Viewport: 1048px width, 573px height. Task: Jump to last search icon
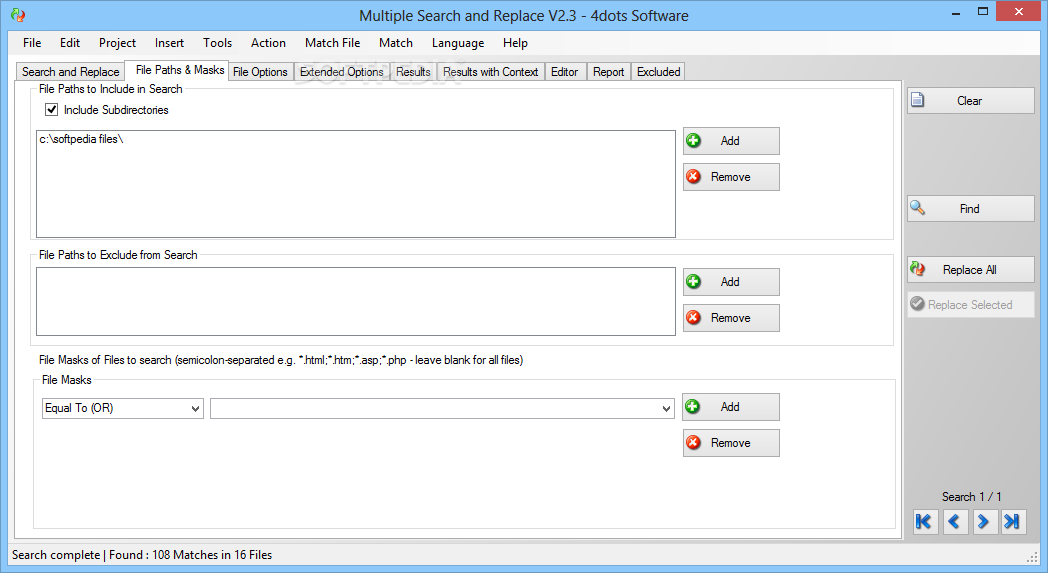[1013, 521]
